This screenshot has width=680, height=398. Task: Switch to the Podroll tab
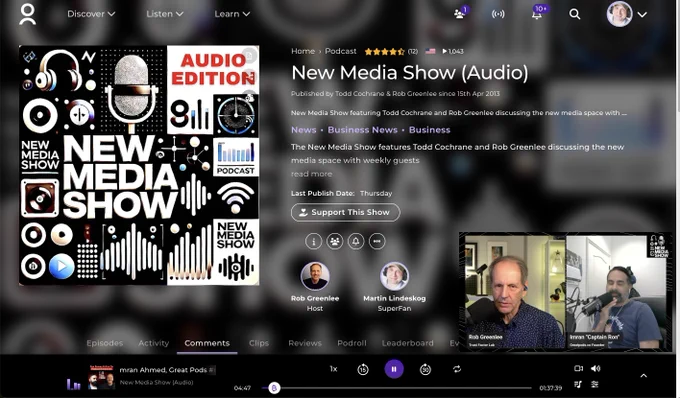pyautogui.click(x=352, y=343)
